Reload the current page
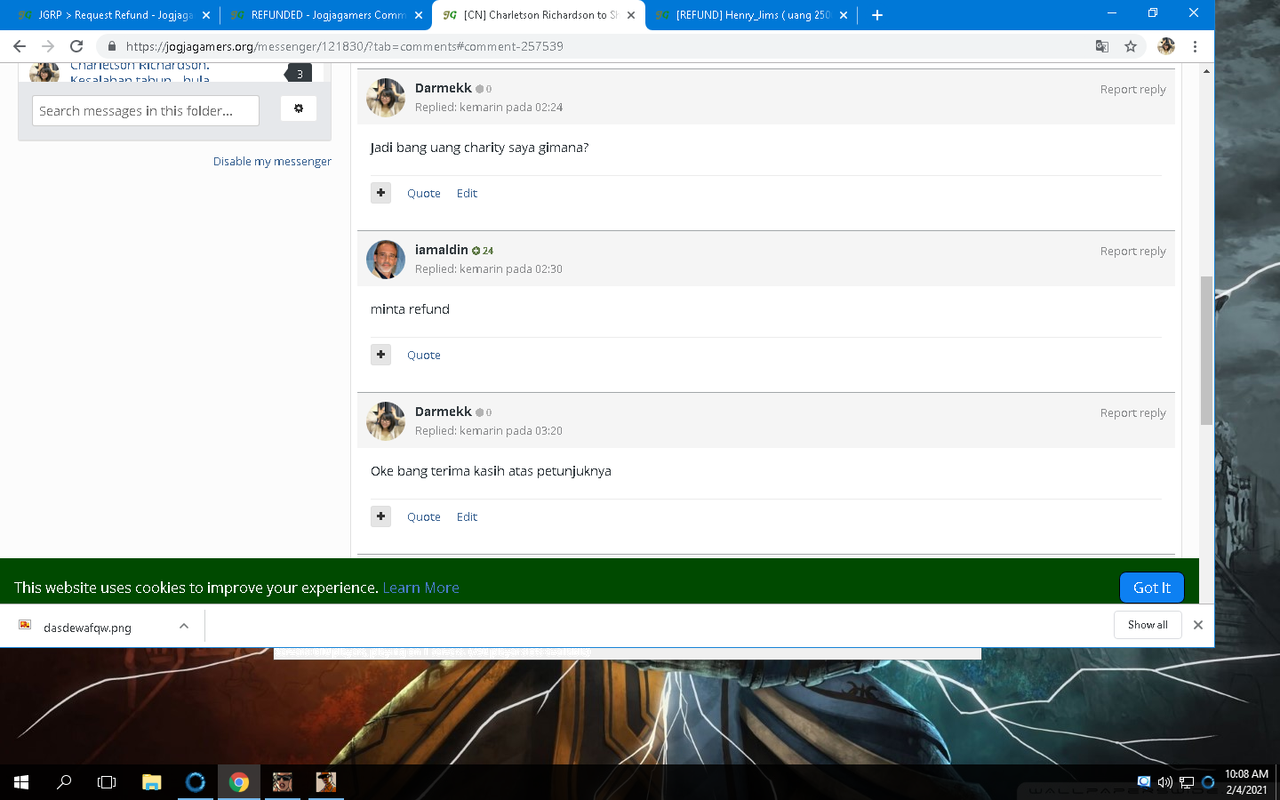Screen dimensions: 1280x800 [x=76, y=46]
